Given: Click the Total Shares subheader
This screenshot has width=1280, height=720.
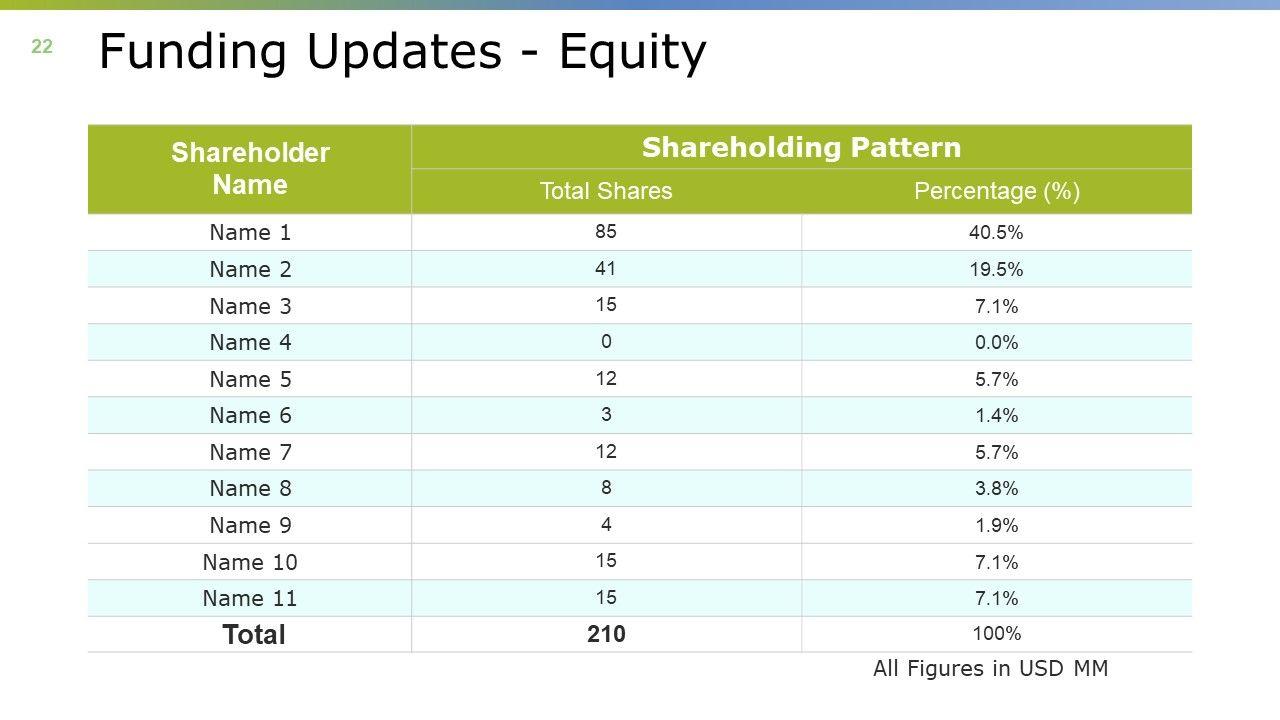Looking at the screenshot, I should coord(606,191).
